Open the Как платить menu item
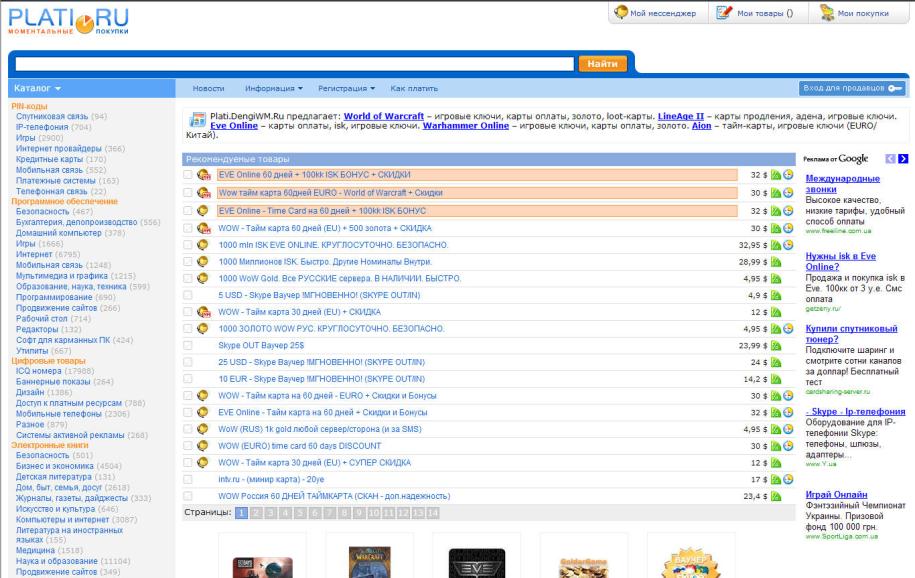Viewport: 915px width, 578px height. pos(414,89)
